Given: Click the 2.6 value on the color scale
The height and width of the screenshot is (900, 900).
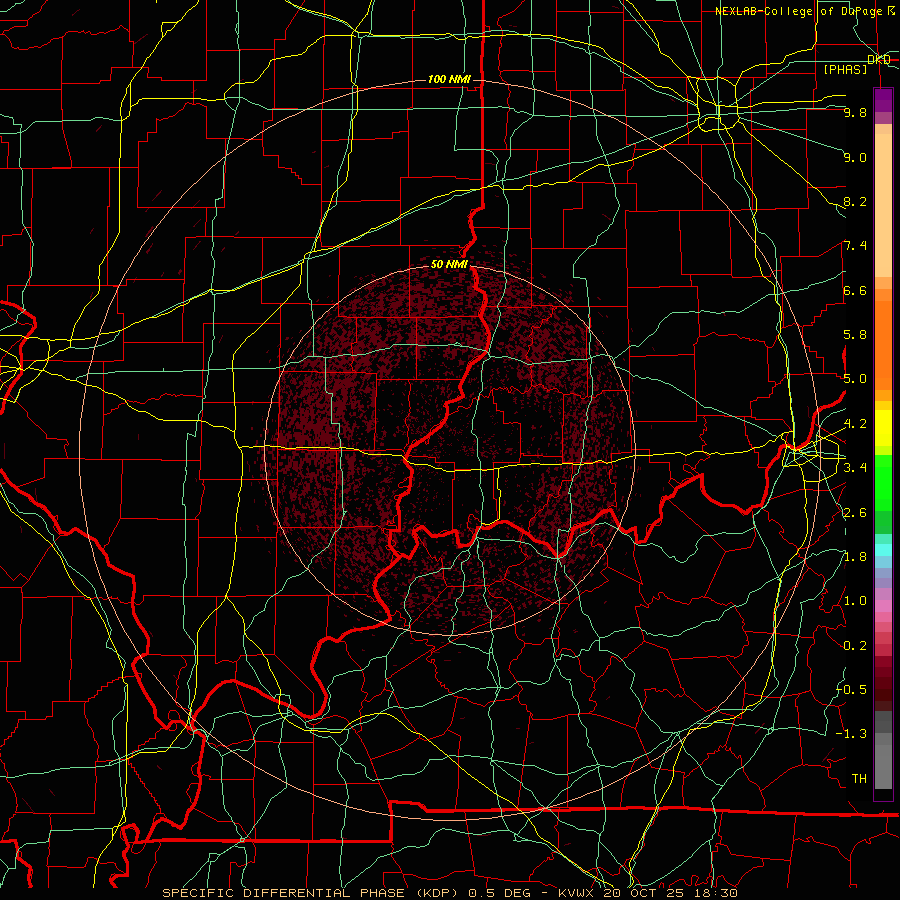Looking at the screenshot, I should 855,513.
